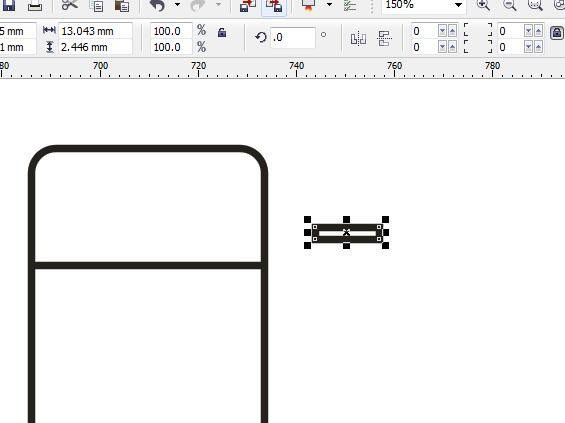Screen dimensions: 565x423
Task: Decrease the top-left corner roundness value
Action: pos(442,31)
